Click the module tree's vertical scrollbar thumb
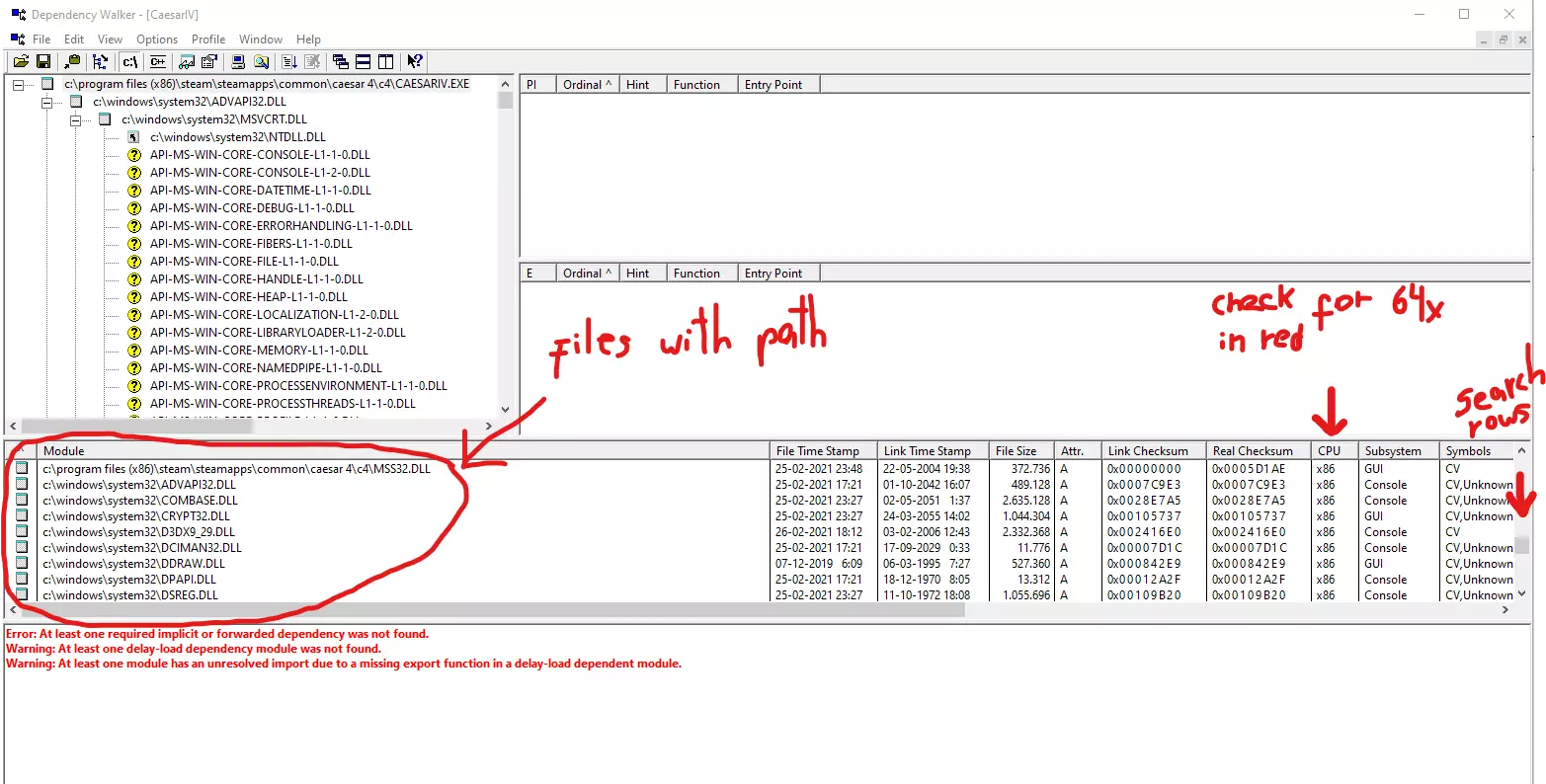The width and height of the screenshot is (1546, 784). (x=506, y=101)
